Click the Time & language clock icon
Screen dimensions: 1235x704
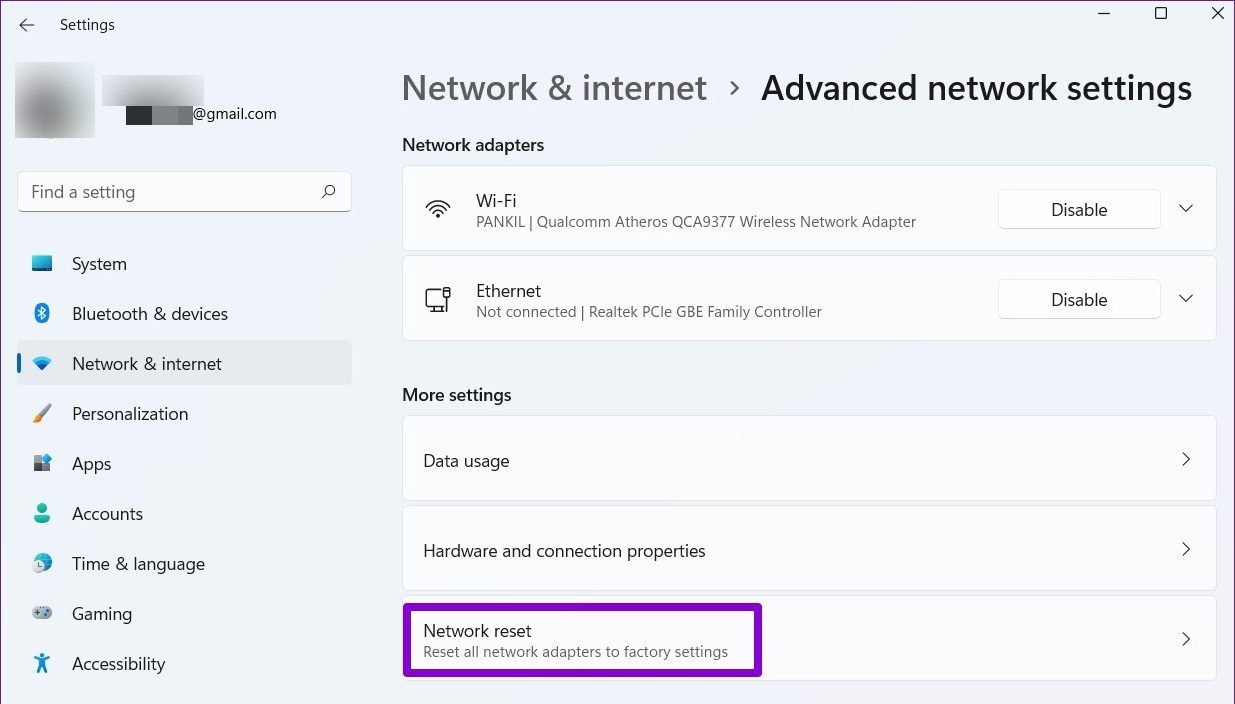click(x=42, y=563)
